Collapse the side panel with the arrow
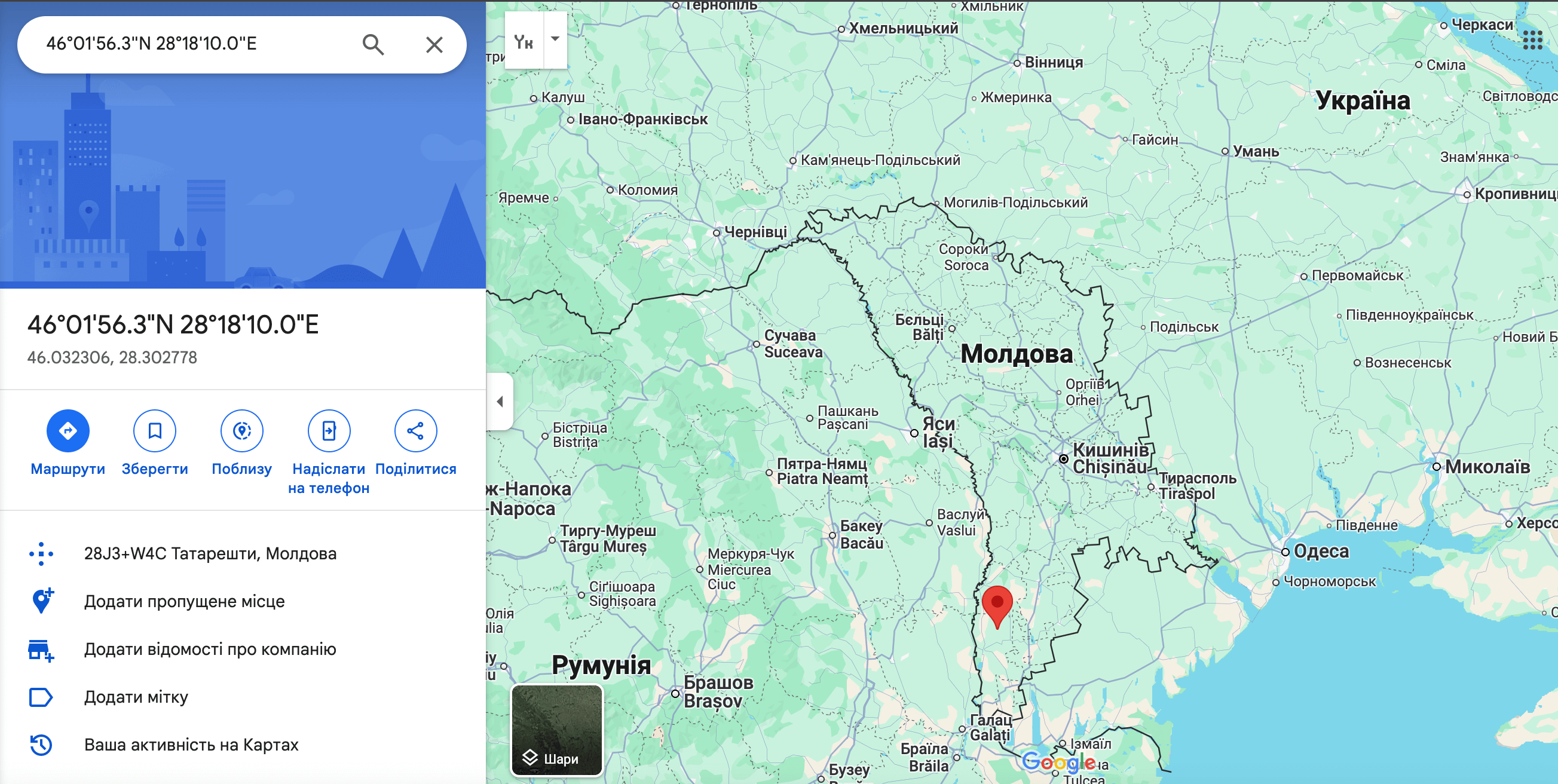Image resolution: width=1558 pixels, height=784 pixels. click(500, 401)
